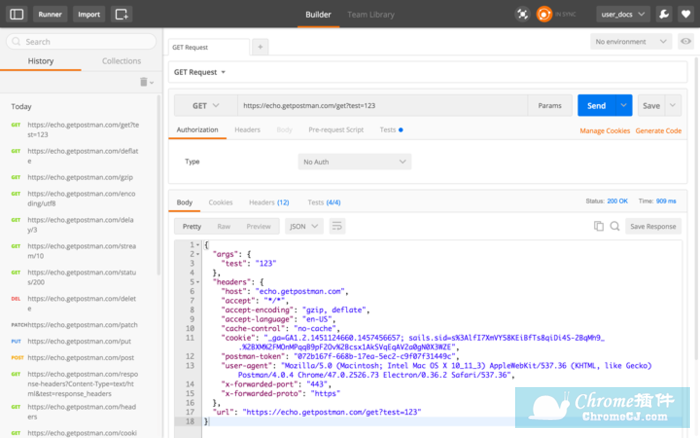Screen dimensions: 700x438
Task: Open the request Tests tab
Action: (391, 130)
